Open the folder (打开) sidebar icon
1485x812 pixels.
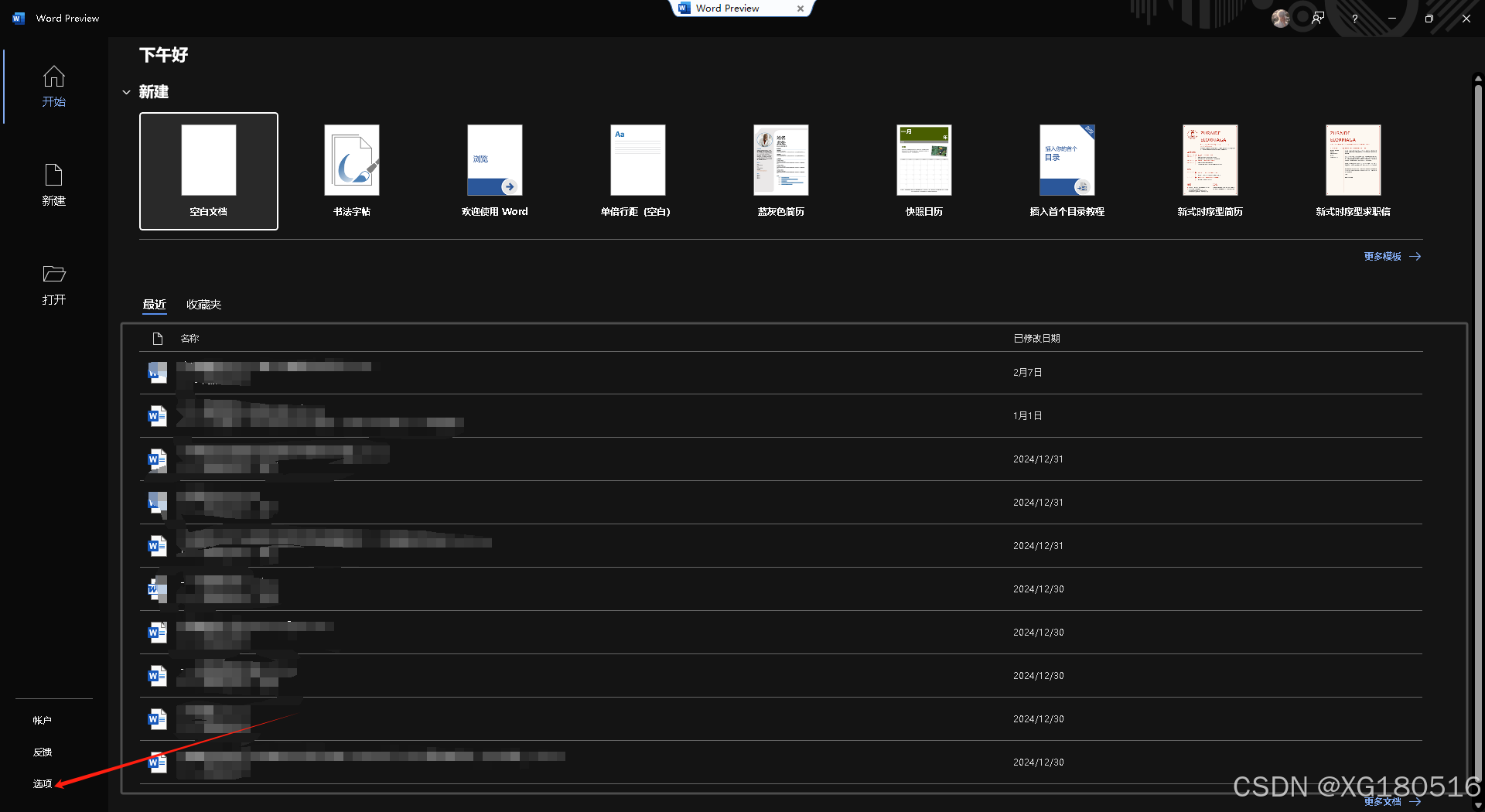click(53, 285)
